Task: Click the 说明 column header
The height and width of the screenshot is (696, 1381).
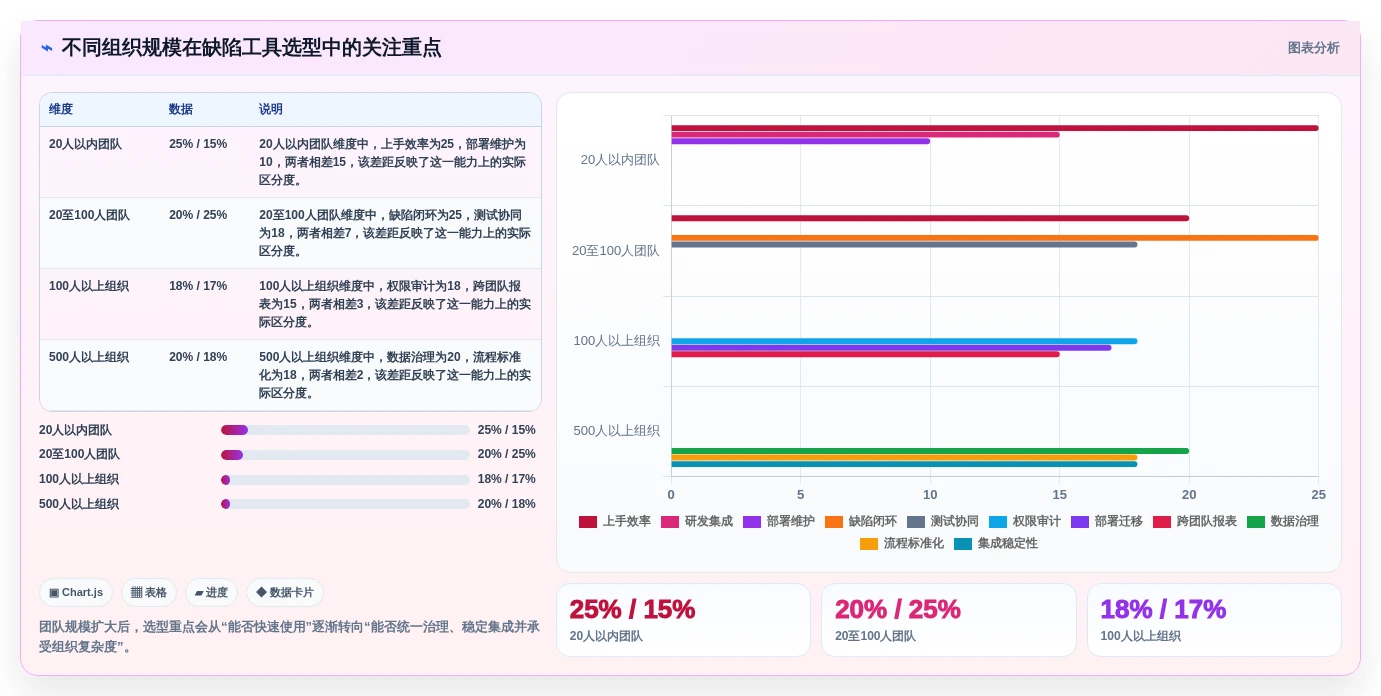Action: pos(271,110)
